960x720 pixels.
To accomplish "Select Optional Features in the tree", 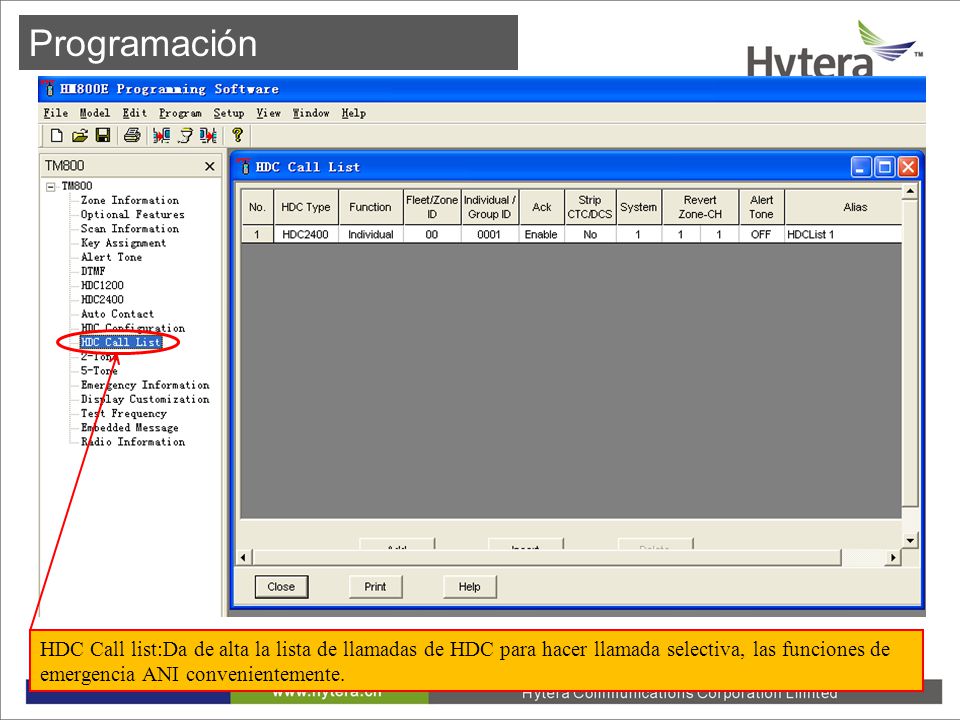I will [132, 214].
